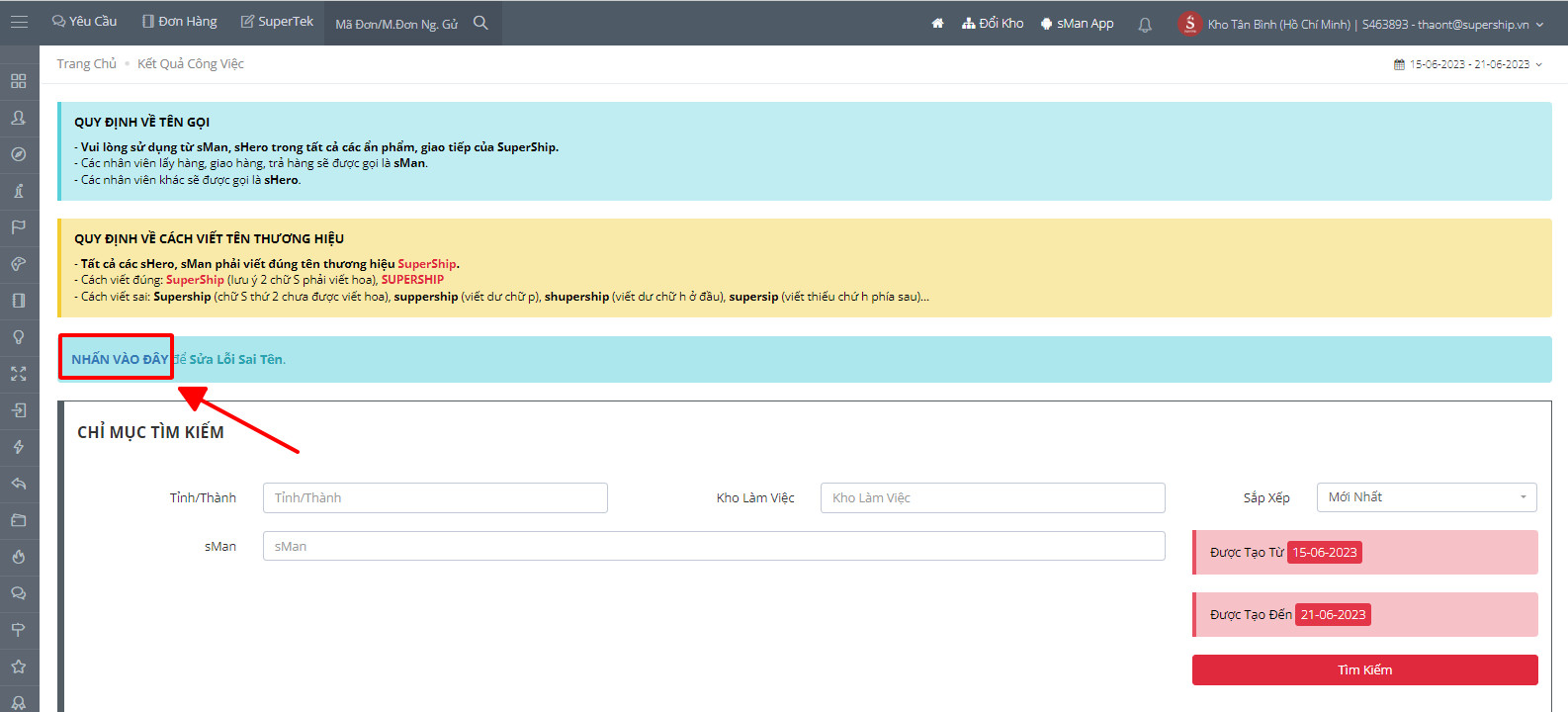This screenshot has width=1568, height=712.
Task: Click the search magnifier icon in the top bar
Action: [x=480, y=23]
